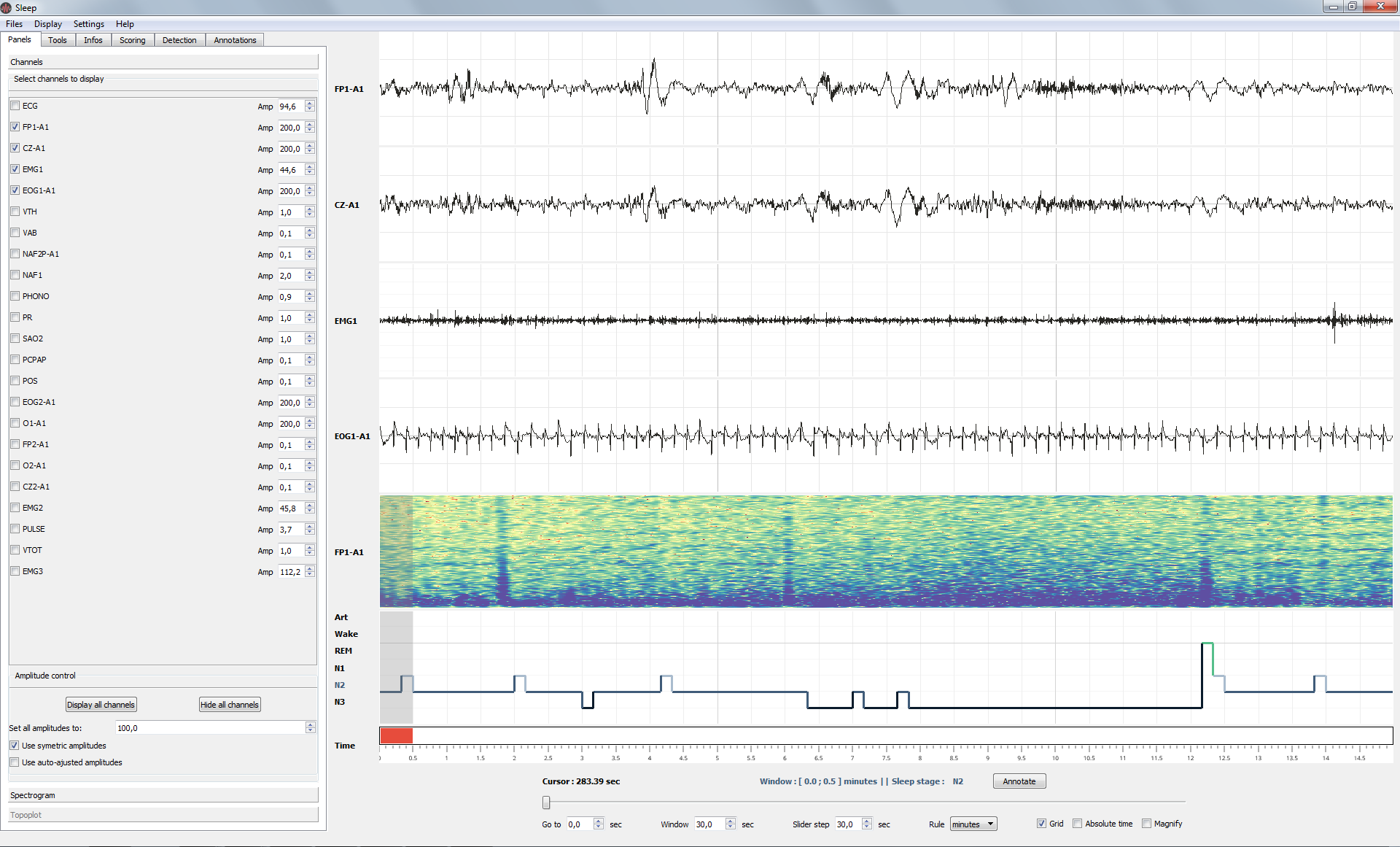Enable the Magnify checkbox
This screenshot has height=847, width=1400.
click(1146, 824)
